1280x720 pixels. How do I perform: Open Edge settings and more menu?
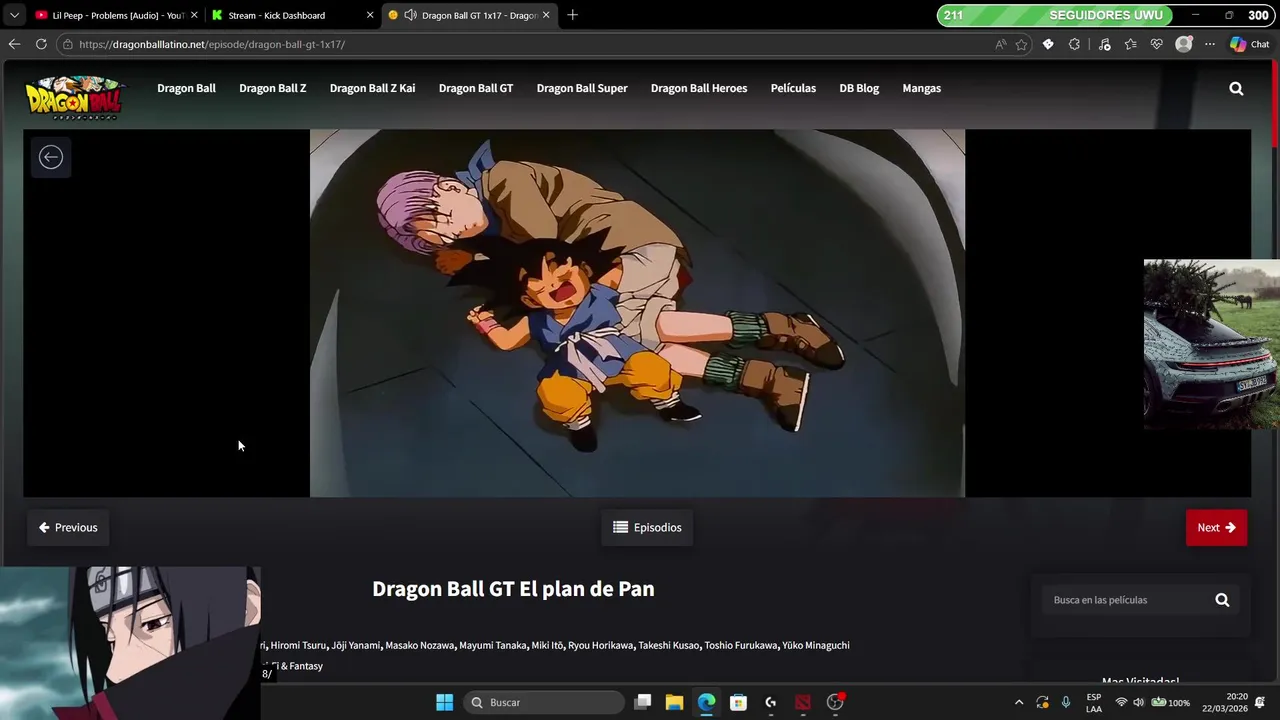(x=1210, y=44)
